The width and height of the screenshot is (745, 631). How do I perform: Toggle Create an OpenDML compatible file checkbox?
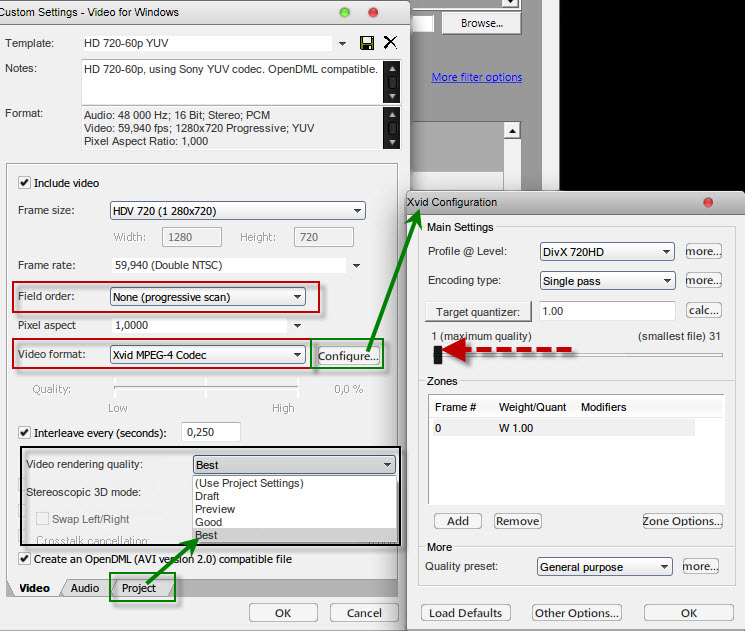pos(24,559)
